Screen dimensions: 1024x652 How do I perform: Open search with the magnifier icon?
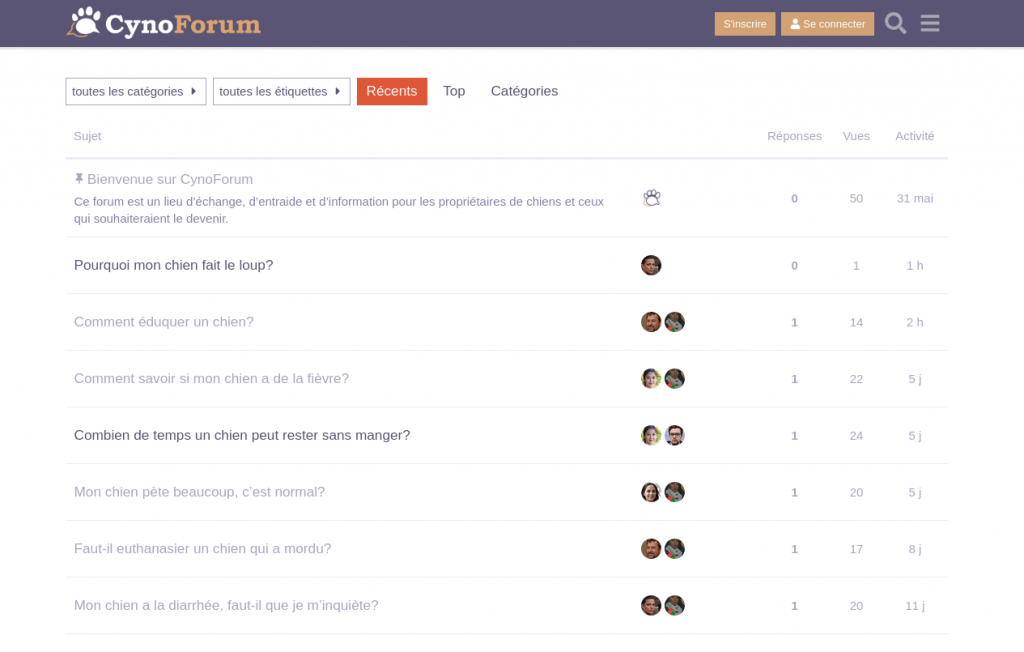tap(895, 23)
